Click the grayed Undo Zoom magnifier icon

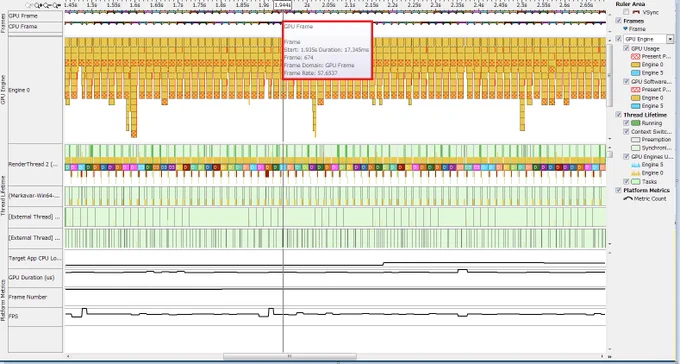point(29,6)
